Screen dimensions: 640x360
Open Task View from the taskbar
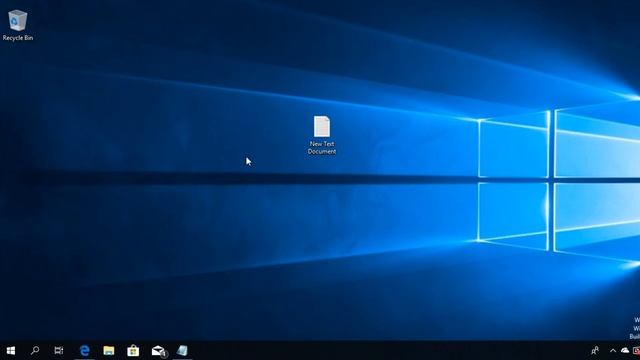tap(59, 350)
